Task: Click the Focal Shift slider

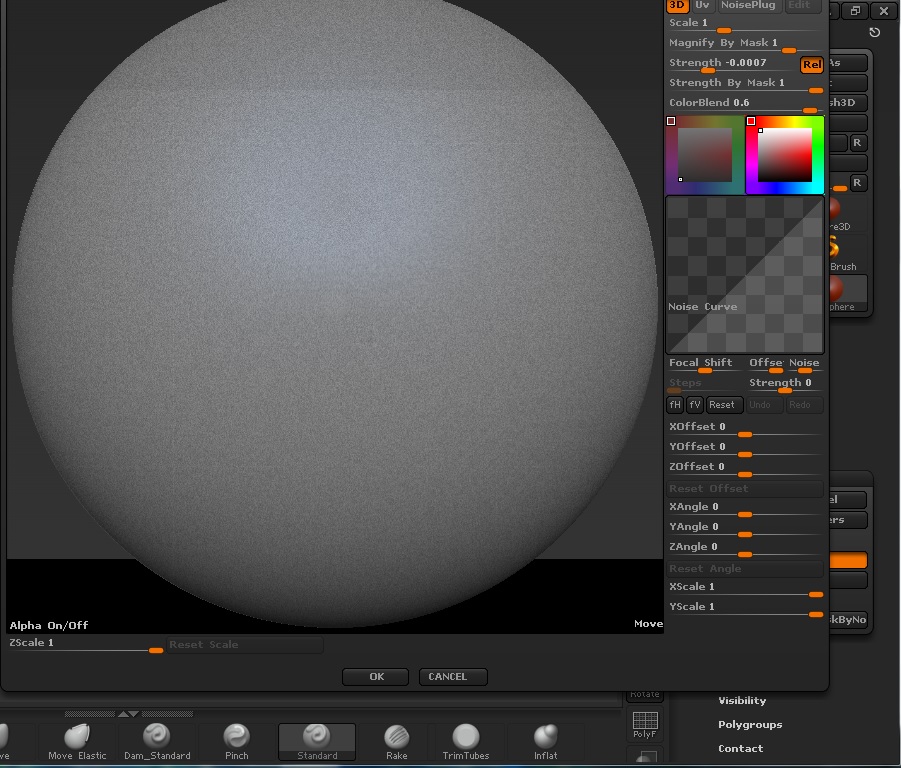Action: 705,364
